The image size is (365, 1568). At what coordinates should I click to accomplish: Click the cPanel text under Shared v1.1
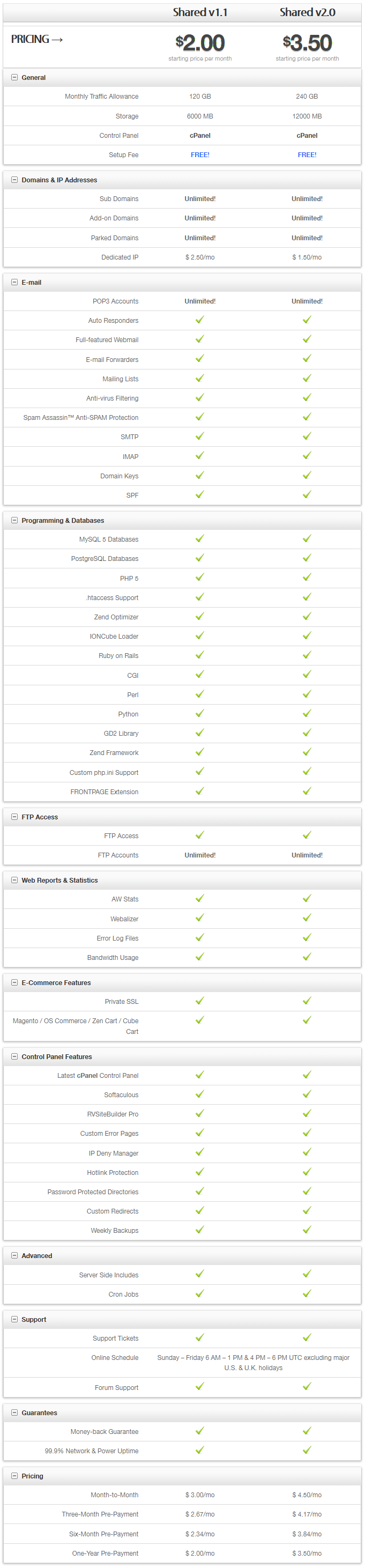[200, 136]
